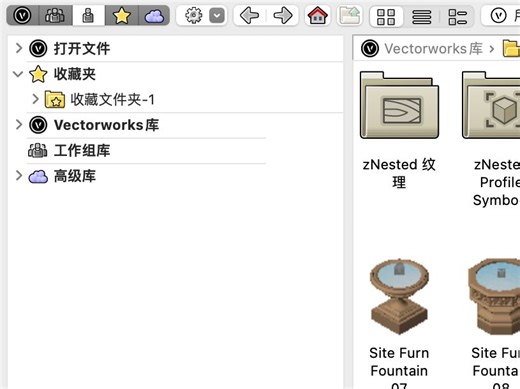Select 打开文件 in the tree

tap(82, 49)
